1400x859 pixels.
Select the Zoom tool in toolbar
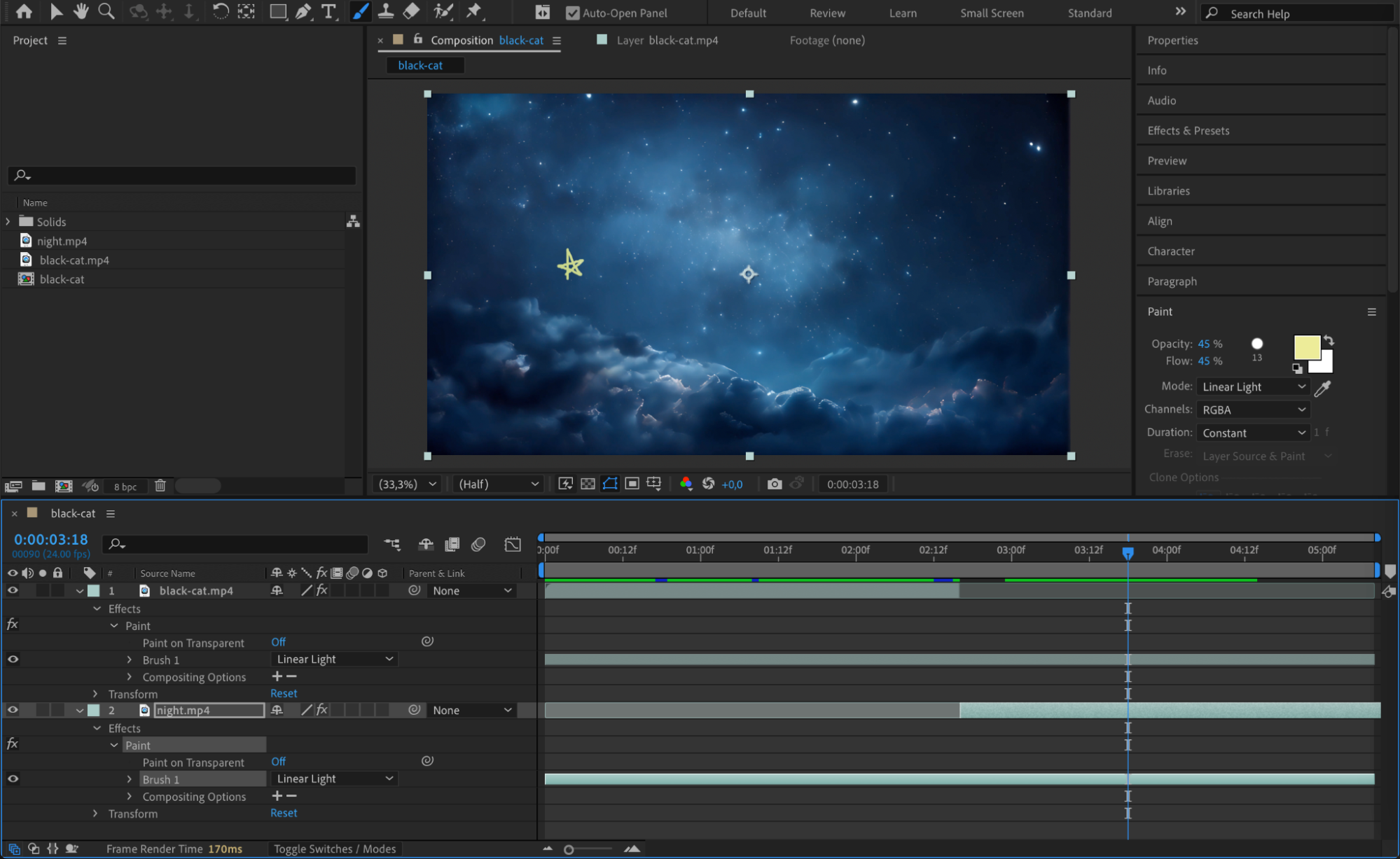tap(106, 11)
